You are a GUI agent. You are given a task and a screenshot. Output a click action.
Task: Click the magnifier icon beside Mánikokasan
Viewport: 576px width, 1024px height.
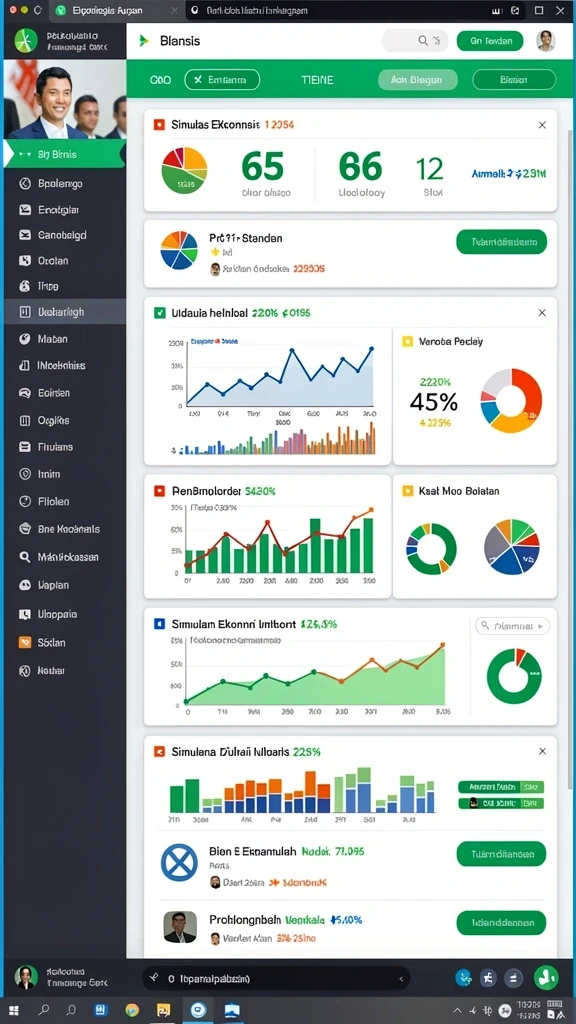(x=25, y=557)
